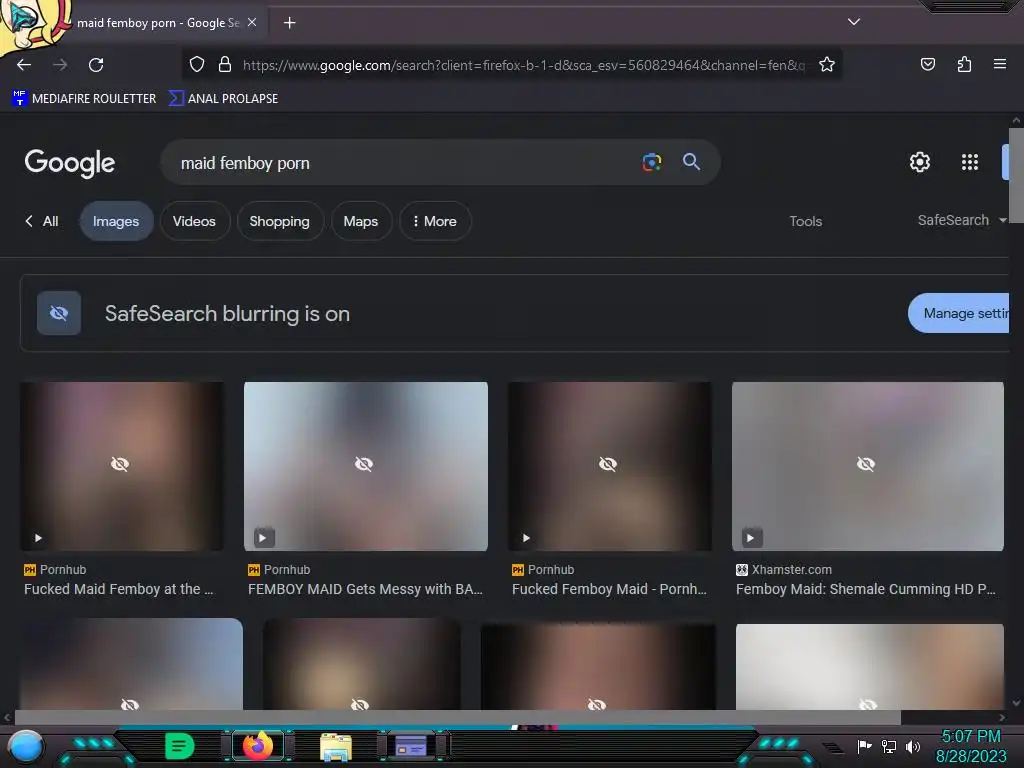Click the Google logo
Screen dimensions: 1024x768
click(x=70, y=163)
